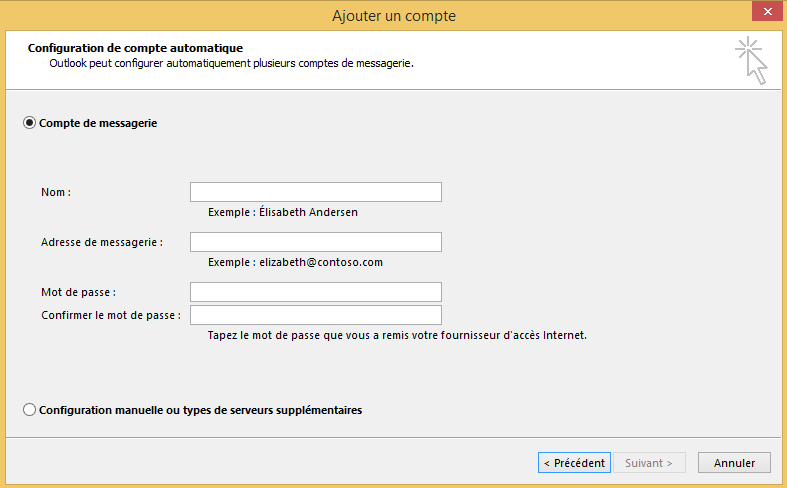Focus the Adresse de messagerie input box
Viewport: 787px width, 488px height.
tap(315, 242)
